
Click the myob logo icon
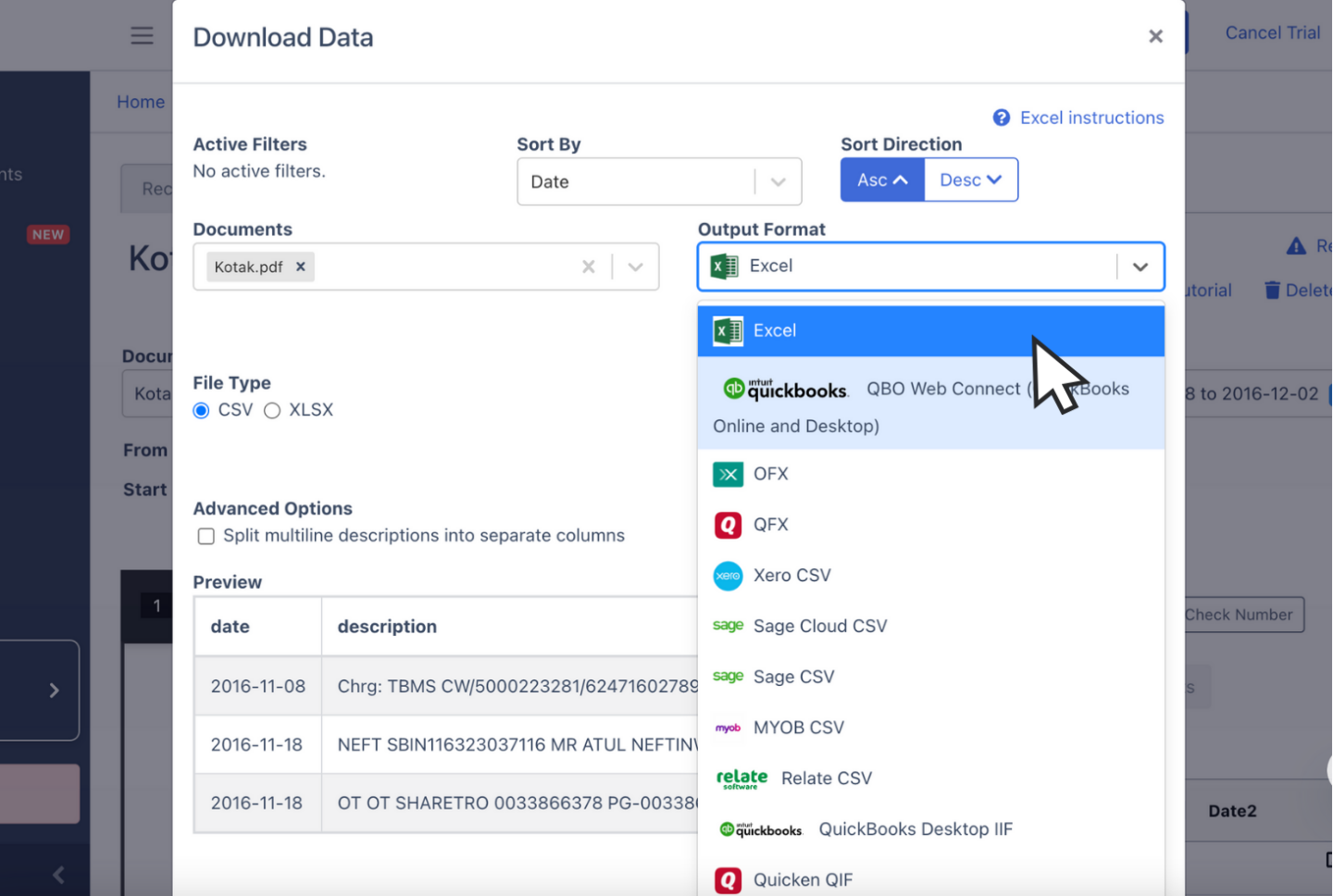[728, 728]
